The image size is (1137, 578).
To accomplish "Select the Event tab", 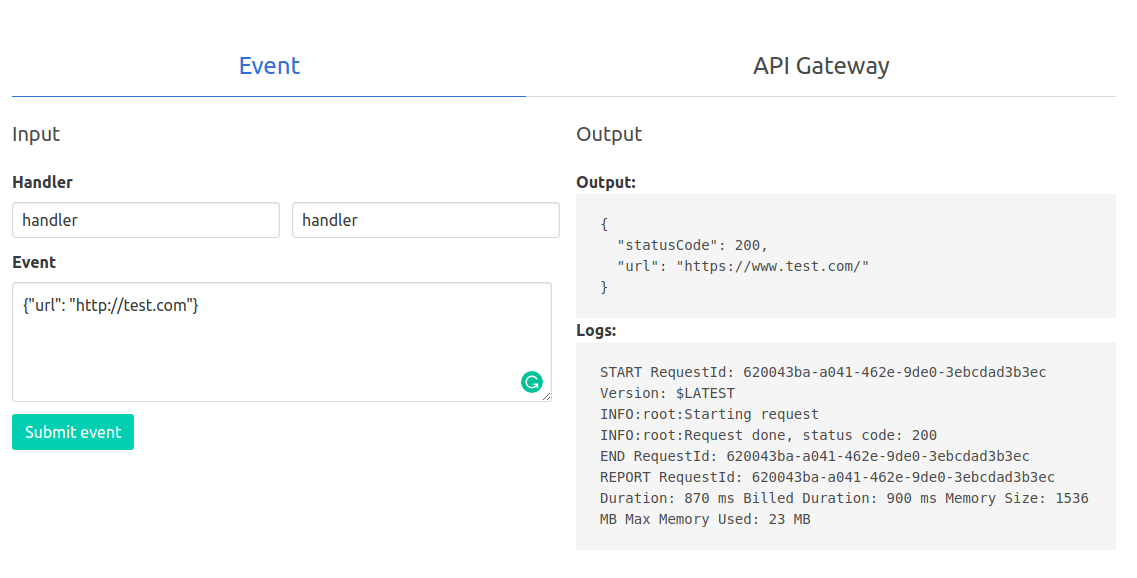I will pos(269,66).
